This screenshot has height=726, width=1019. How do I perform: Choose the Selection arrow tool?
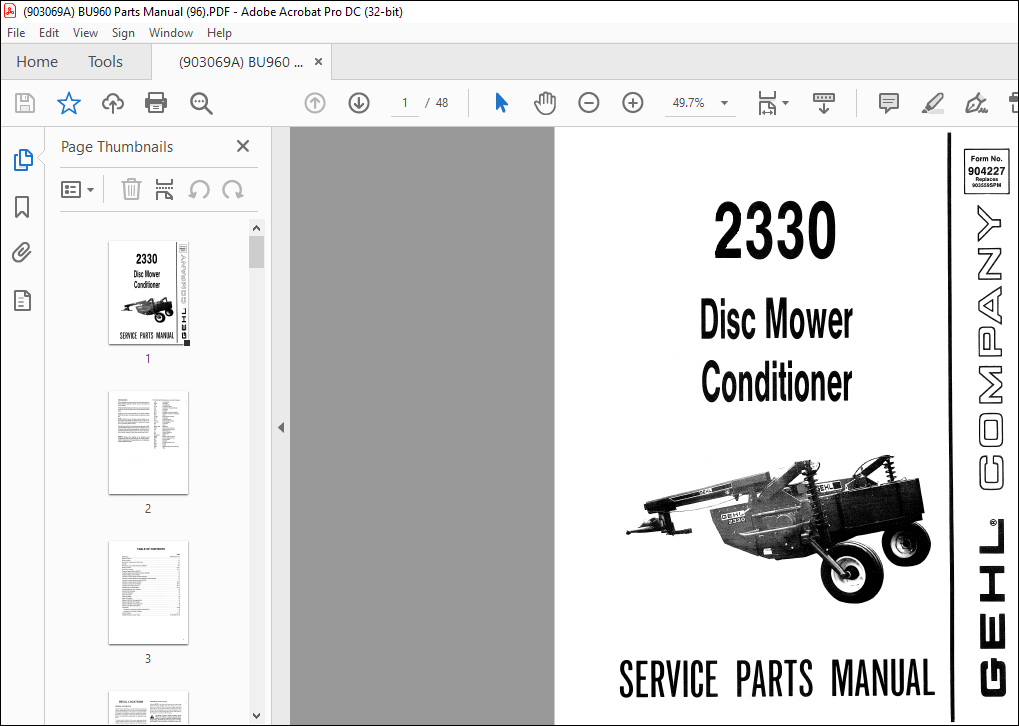[501, 103]
